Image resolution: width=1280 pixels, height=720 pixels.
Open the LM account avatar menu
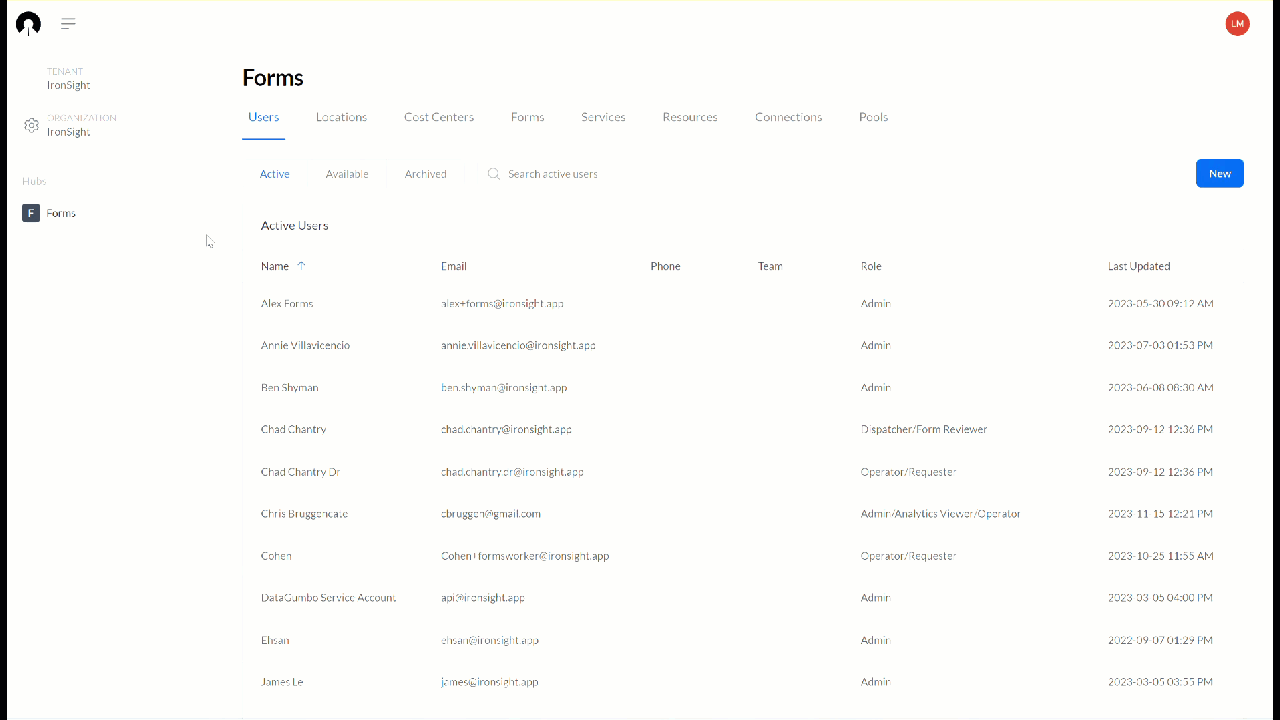point(1237,23)
